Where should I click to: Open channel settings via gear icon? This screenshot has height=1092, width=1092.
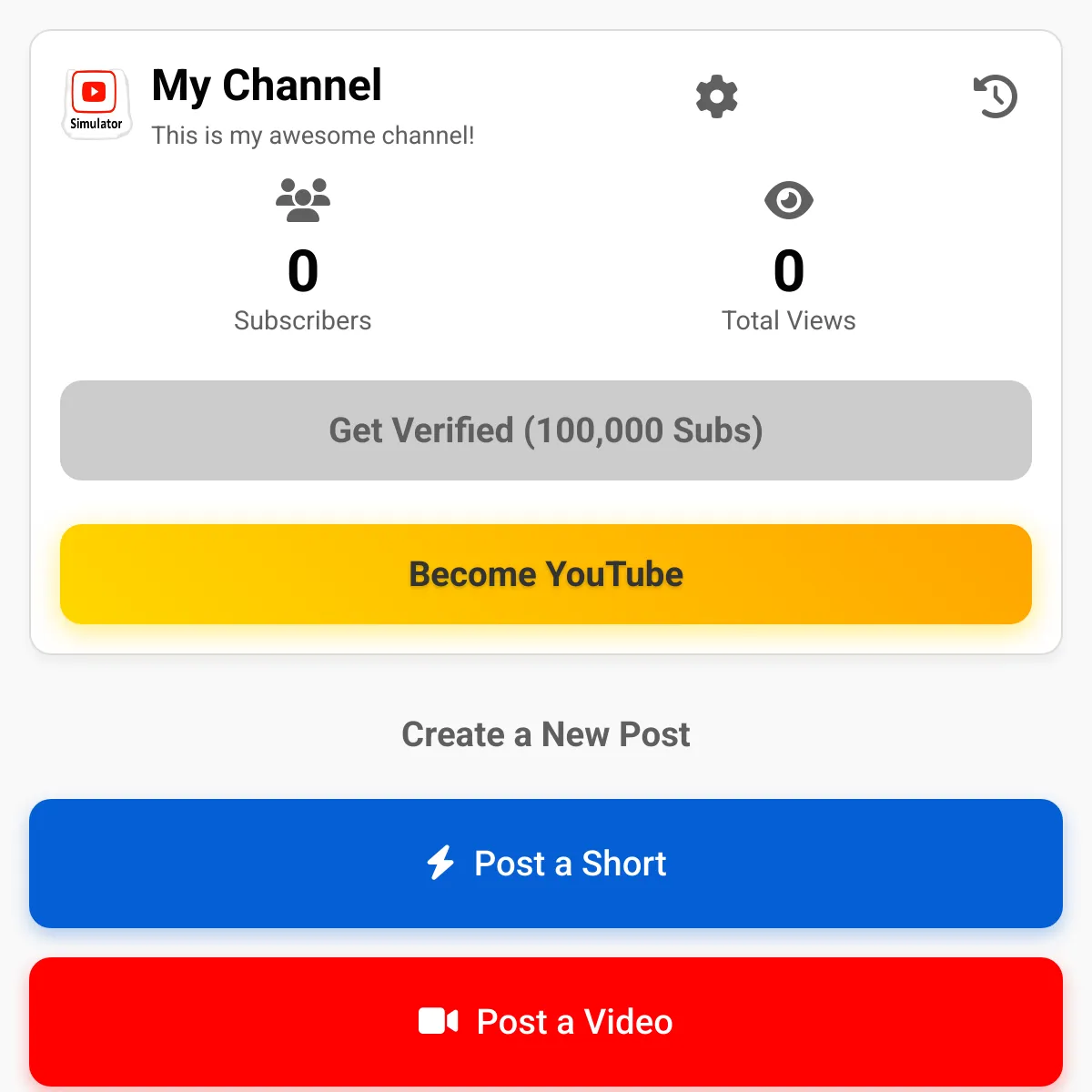[716, 96]
